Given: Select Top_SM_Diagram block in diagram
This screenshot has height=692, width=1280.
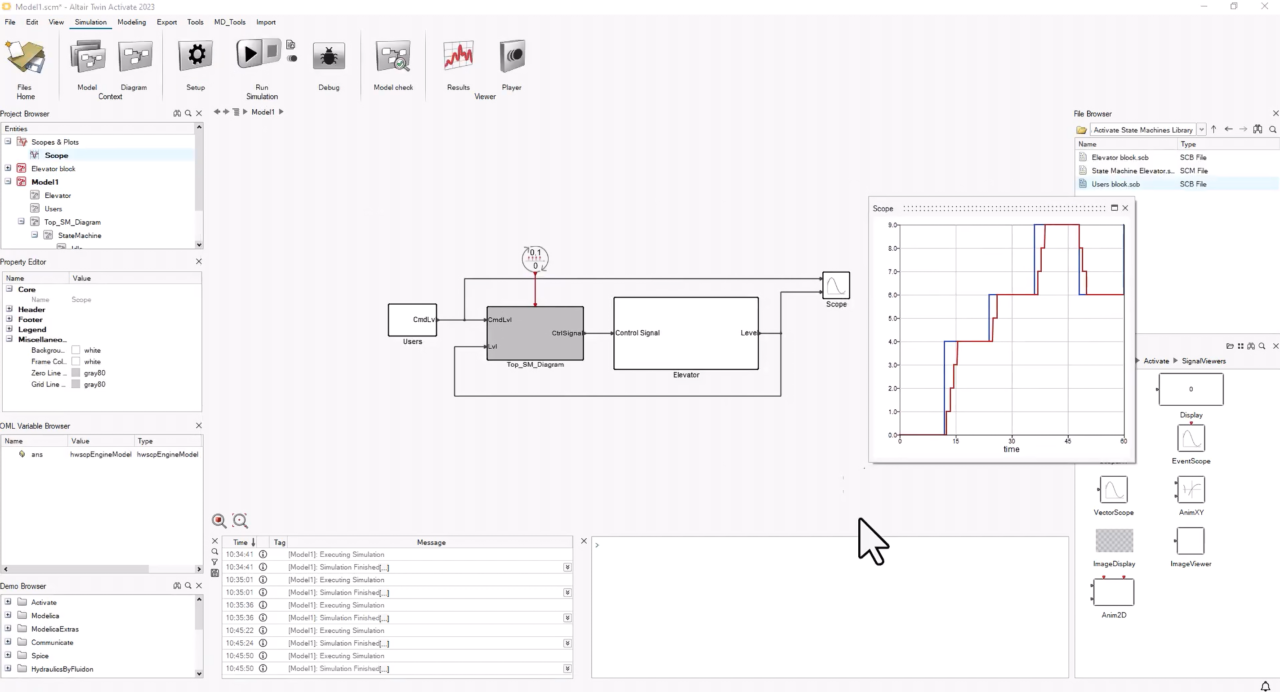Looking at the screenshot, I should pyautogui.click(x=535, y=333).
